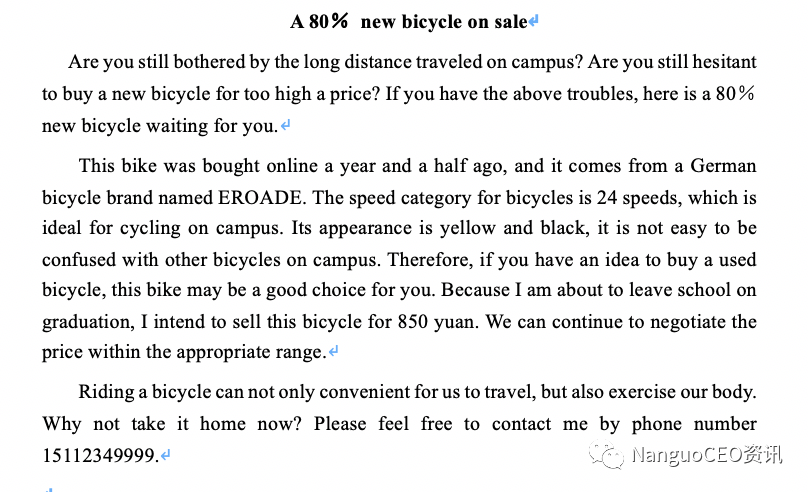Place cursor on the brand name 'EROADE'
Viewport: 808px width, 492px height.
pos(259,198)
